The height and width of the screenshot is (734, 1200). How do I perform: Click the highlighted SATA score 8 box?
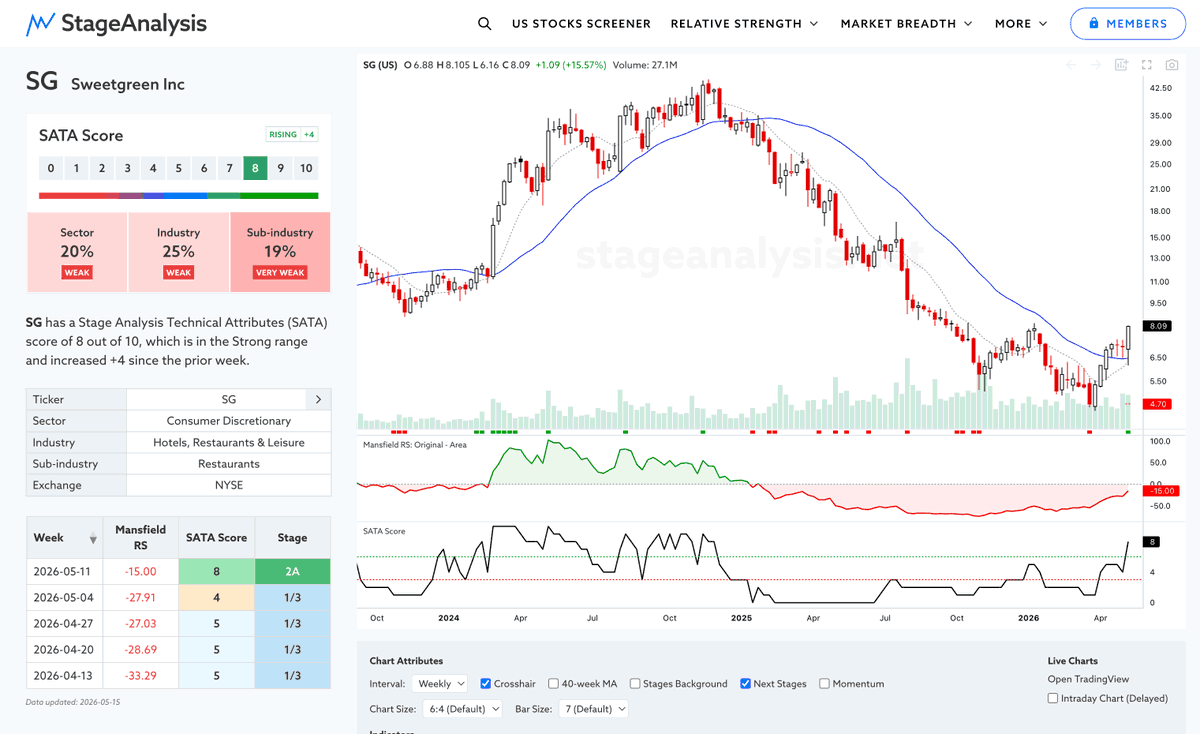tap(255, 168)
